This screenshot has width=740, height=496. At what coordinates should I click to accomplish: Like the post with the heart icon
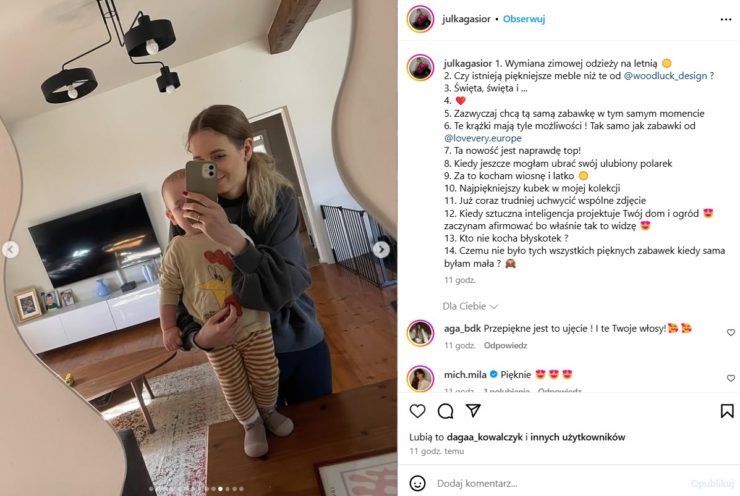(417, 411)
